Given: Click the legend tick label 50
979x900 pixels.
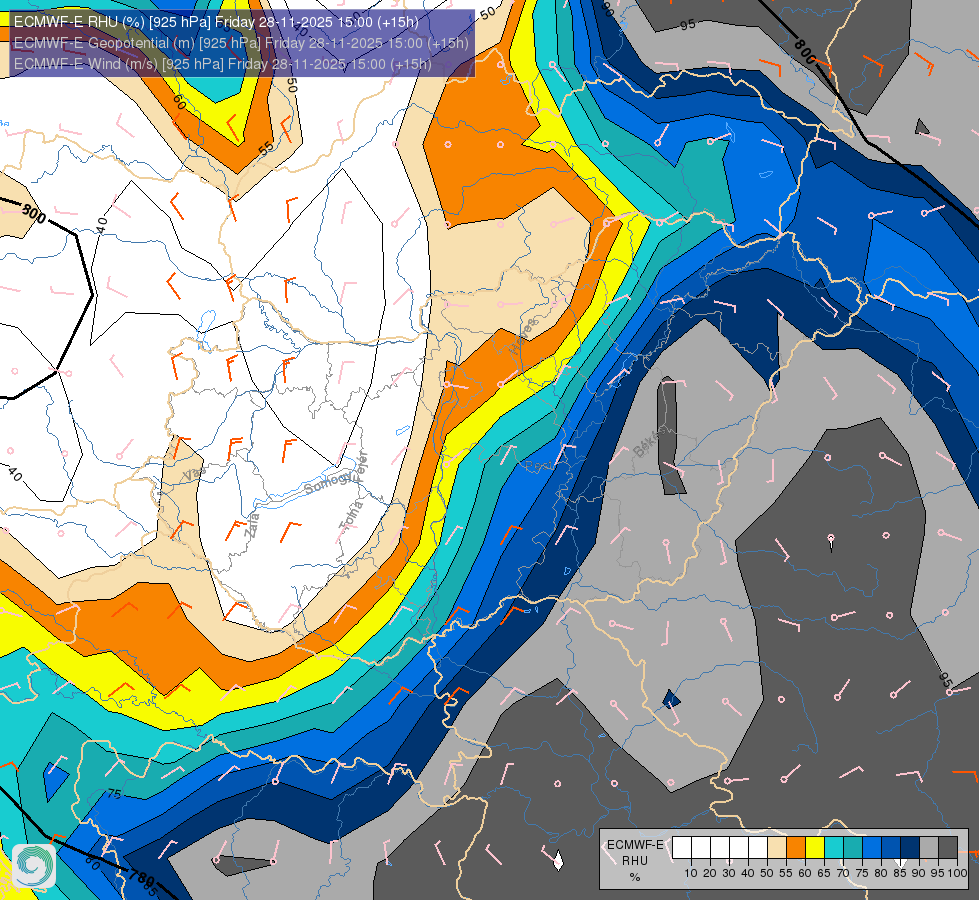Looking at the screenshot, I should pyautogui.click(x=767, y=873).
